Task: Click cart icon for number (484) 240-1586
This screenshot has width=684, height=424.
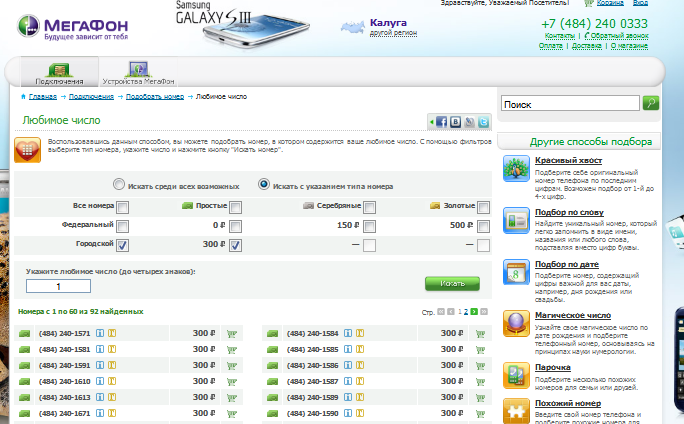Action: click(x=479, y=366)
